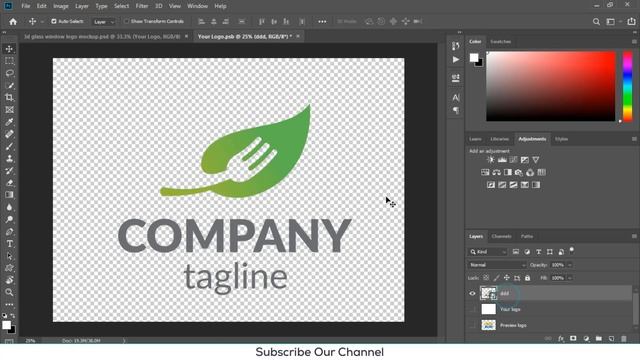Image resolution: width=640 pixels, height=360 pixels.
Task: Select the Rectangular Marquee tool
Action: [9, 61]
